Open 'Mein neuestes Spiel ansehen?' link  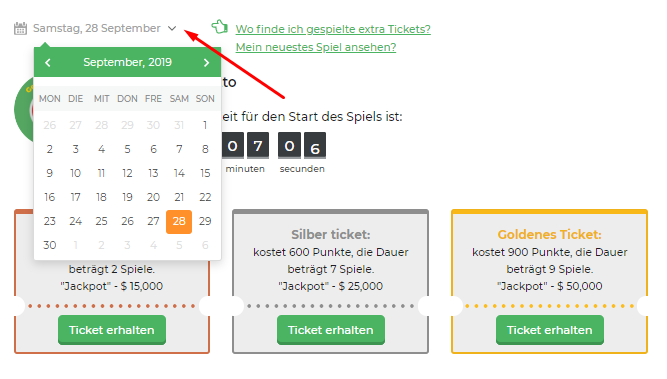click(316, 47)
